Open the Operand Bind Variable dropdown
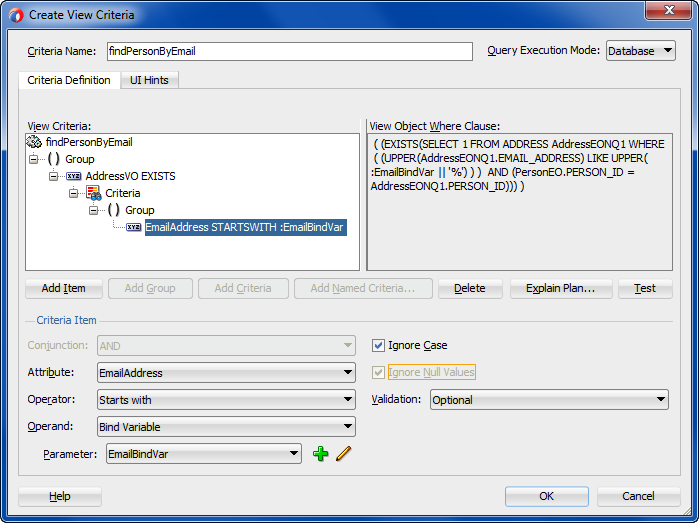 point(226,427)
